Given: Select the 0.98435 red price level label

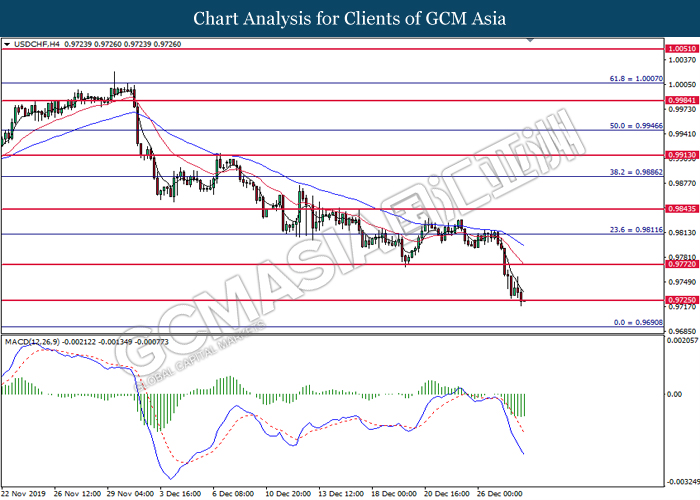Looking at the screenshot, I should pos(681,209).
